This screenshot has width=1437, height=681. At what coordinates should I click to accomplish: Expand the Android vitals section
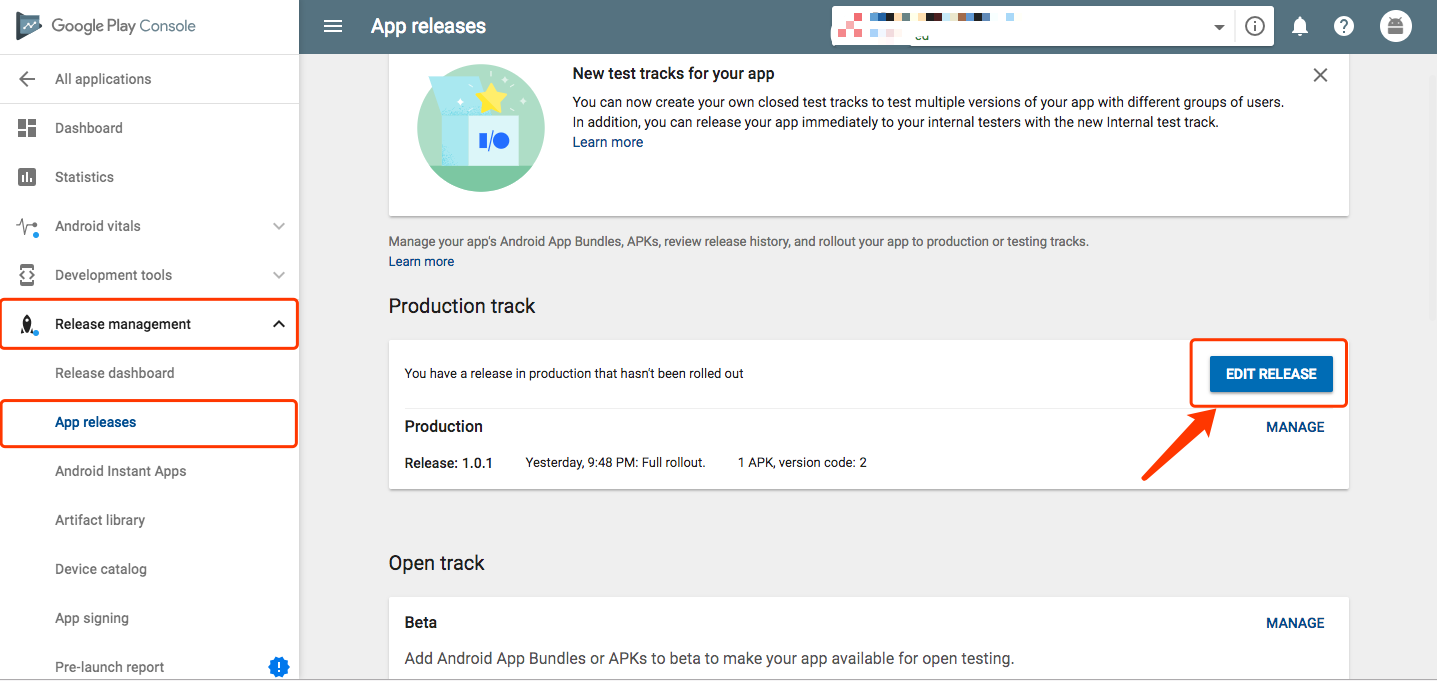tap(279, 226)
